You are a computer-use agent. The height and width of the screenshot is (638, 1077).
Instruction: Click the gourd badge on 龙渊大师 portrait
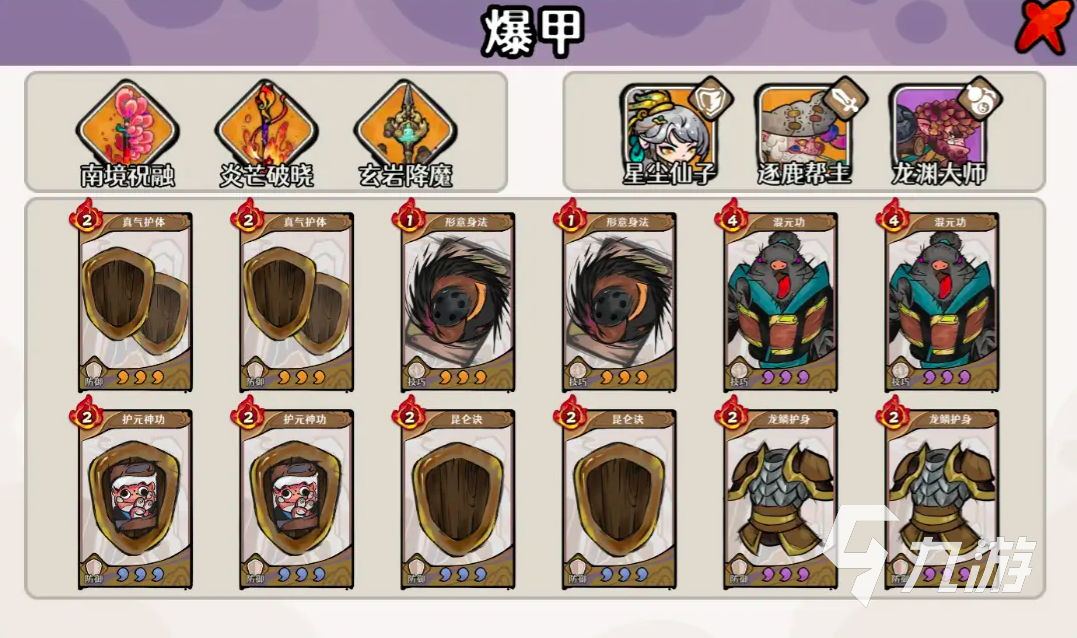point(979,100)
